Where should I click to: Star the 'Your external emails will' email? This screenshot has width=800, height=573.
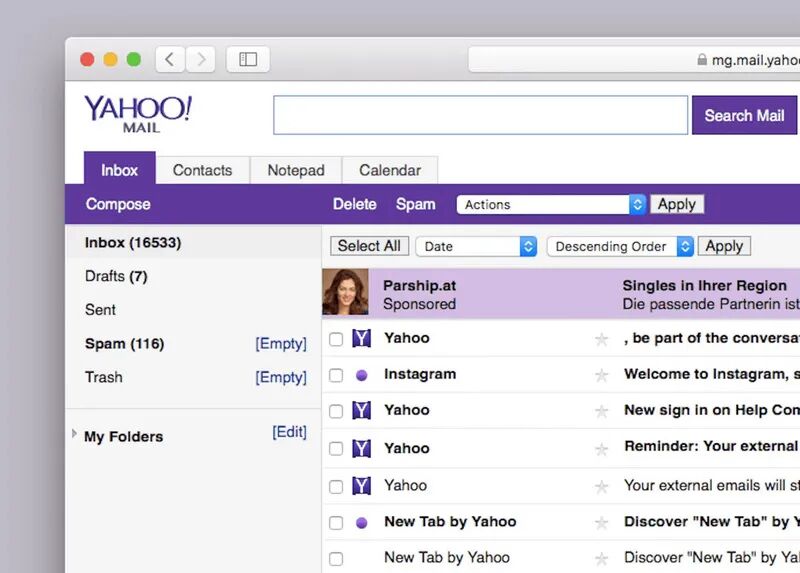602,487
